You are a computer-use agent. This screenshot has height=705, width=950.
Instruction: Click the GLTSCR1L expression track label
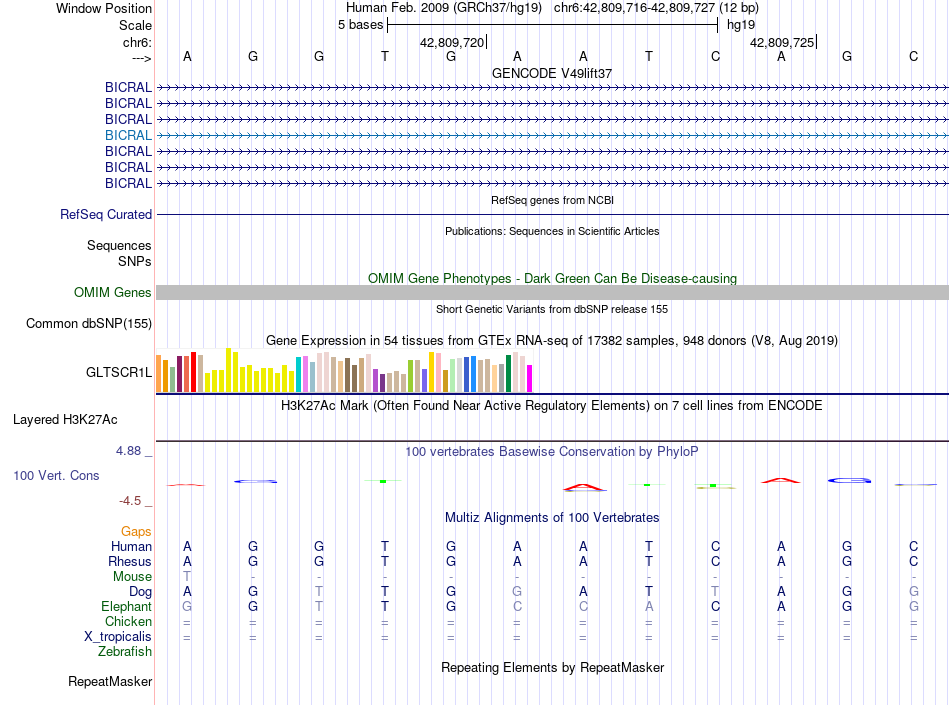pos(119,372)
